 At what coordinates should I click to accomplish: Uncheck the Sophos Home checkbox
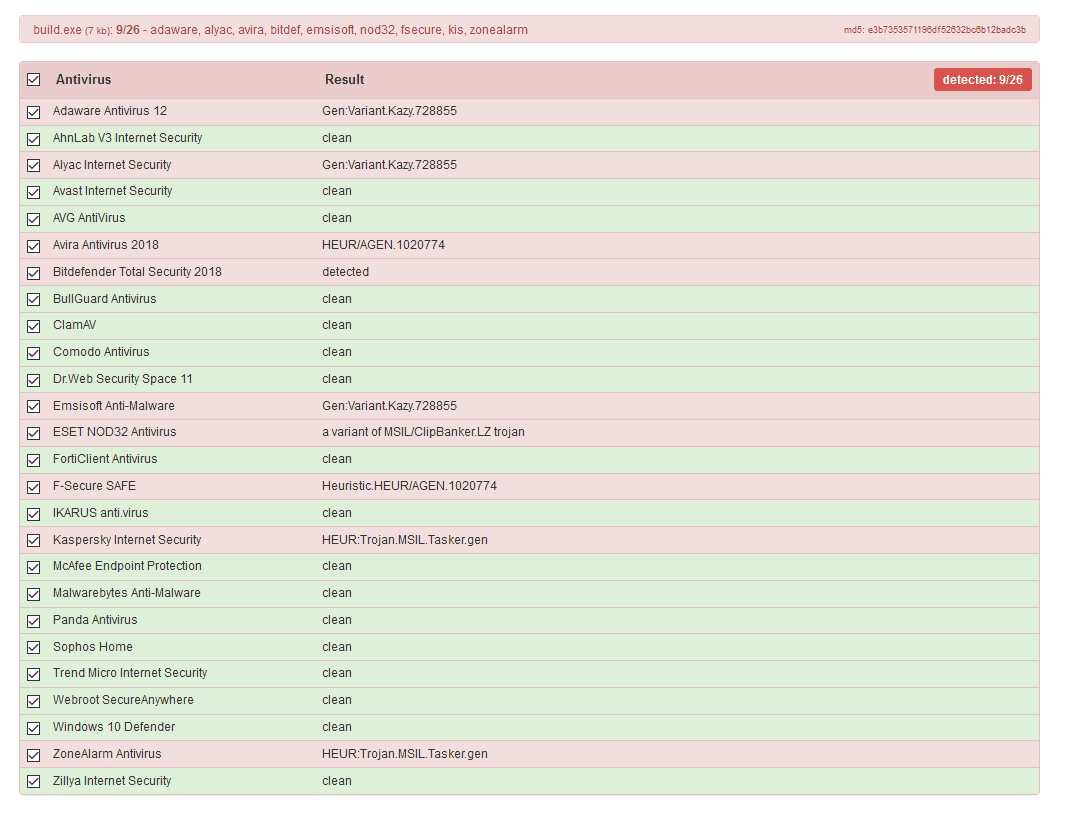coord(34,647)
